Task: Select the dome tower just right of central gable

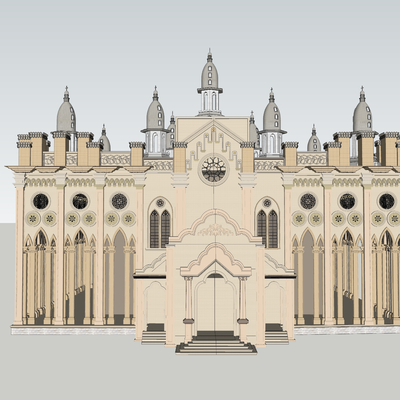Action: coord(272,122)
